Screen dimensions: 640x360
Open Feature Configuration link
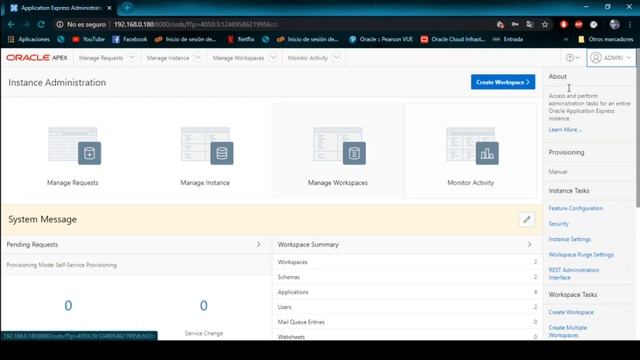(576, 208)
